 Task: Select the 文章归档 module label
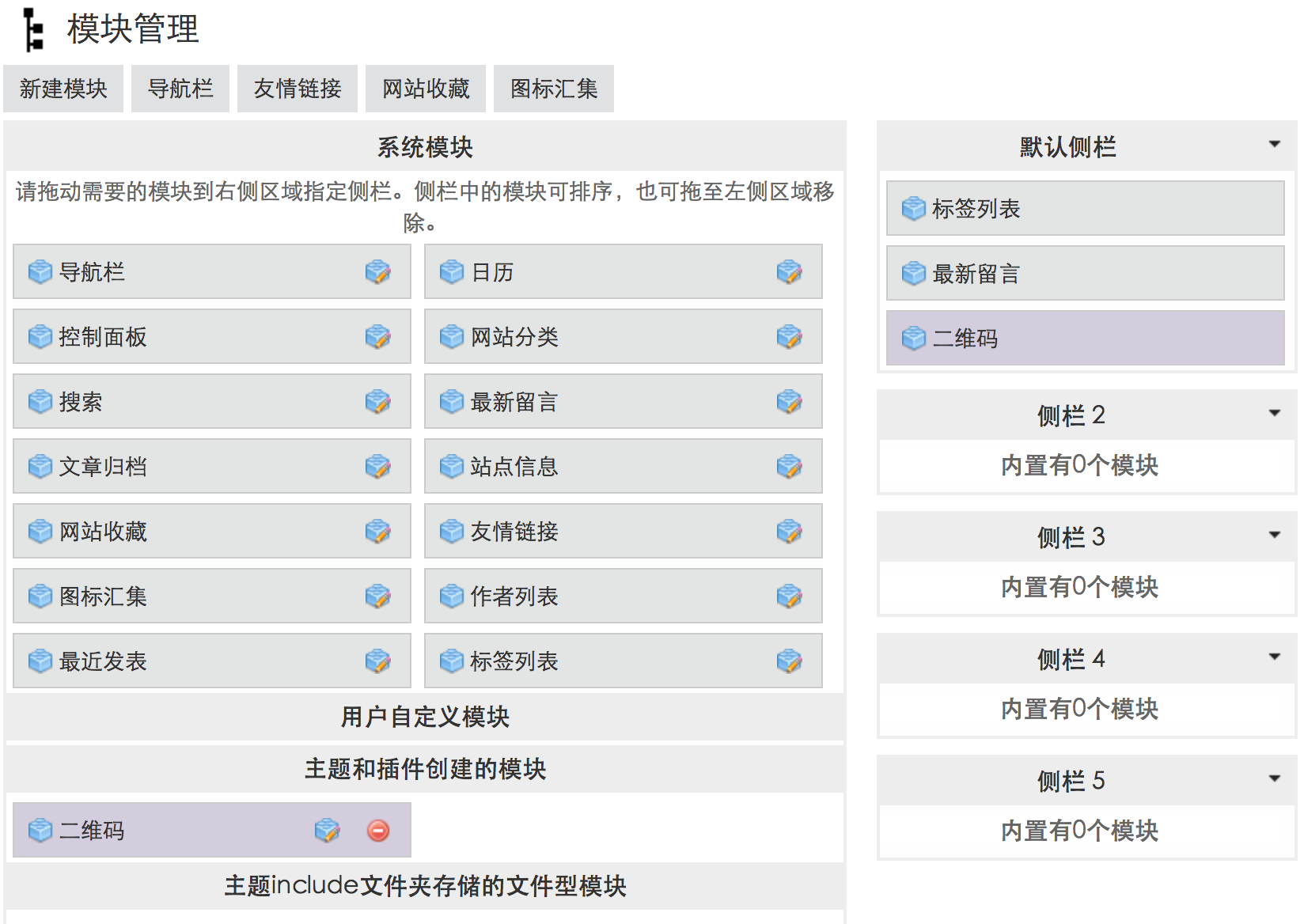103,467
